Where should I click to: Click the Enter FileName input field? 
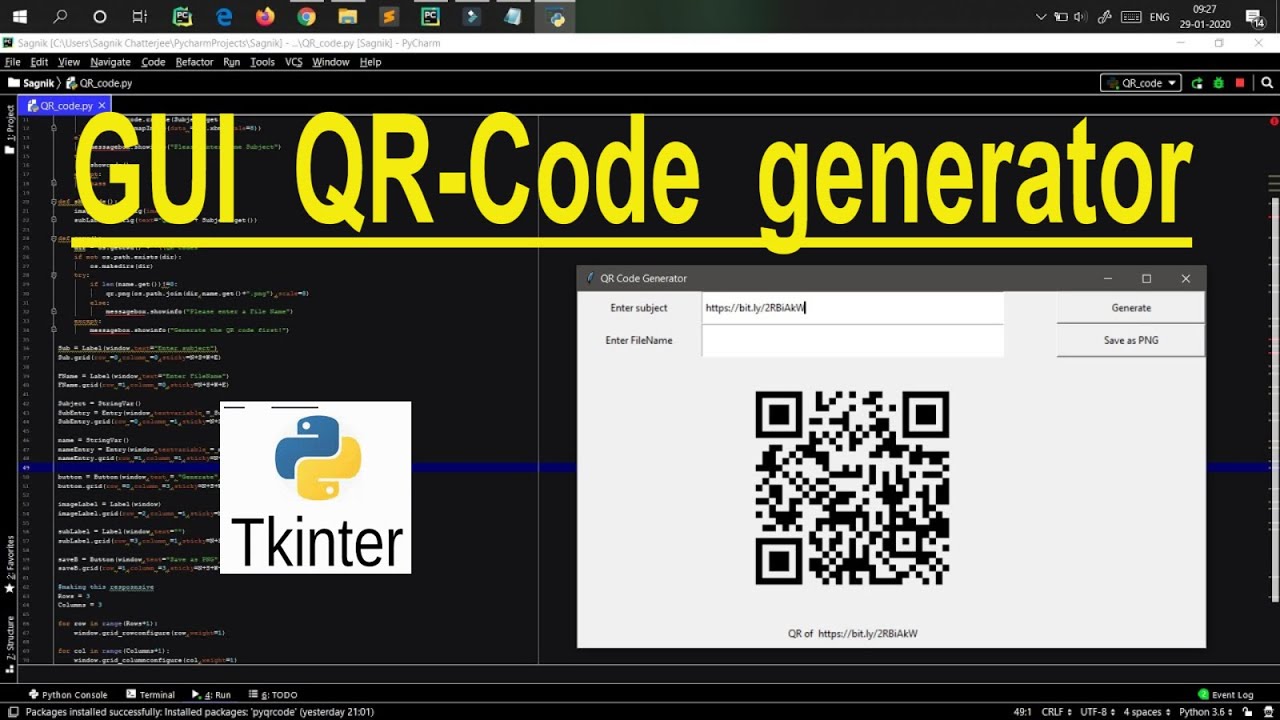coord(853,340)
